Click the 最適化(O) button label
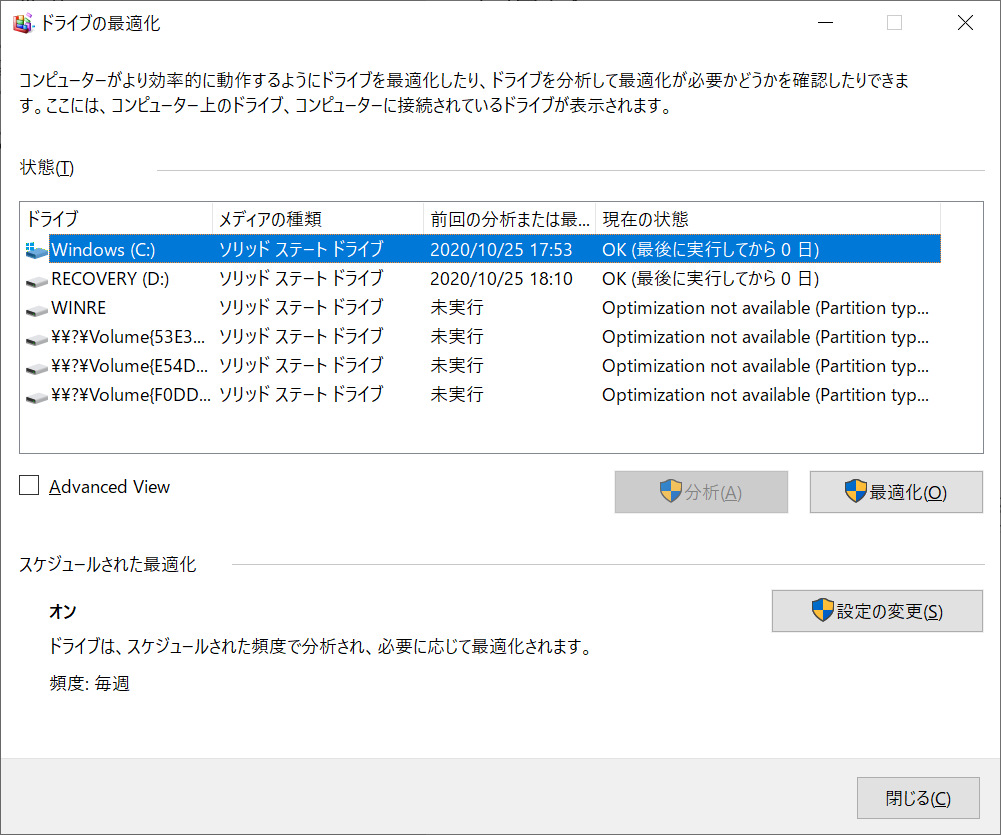Screen dimensions: 1001x835 pyautogui.click(x=908, y=492)
